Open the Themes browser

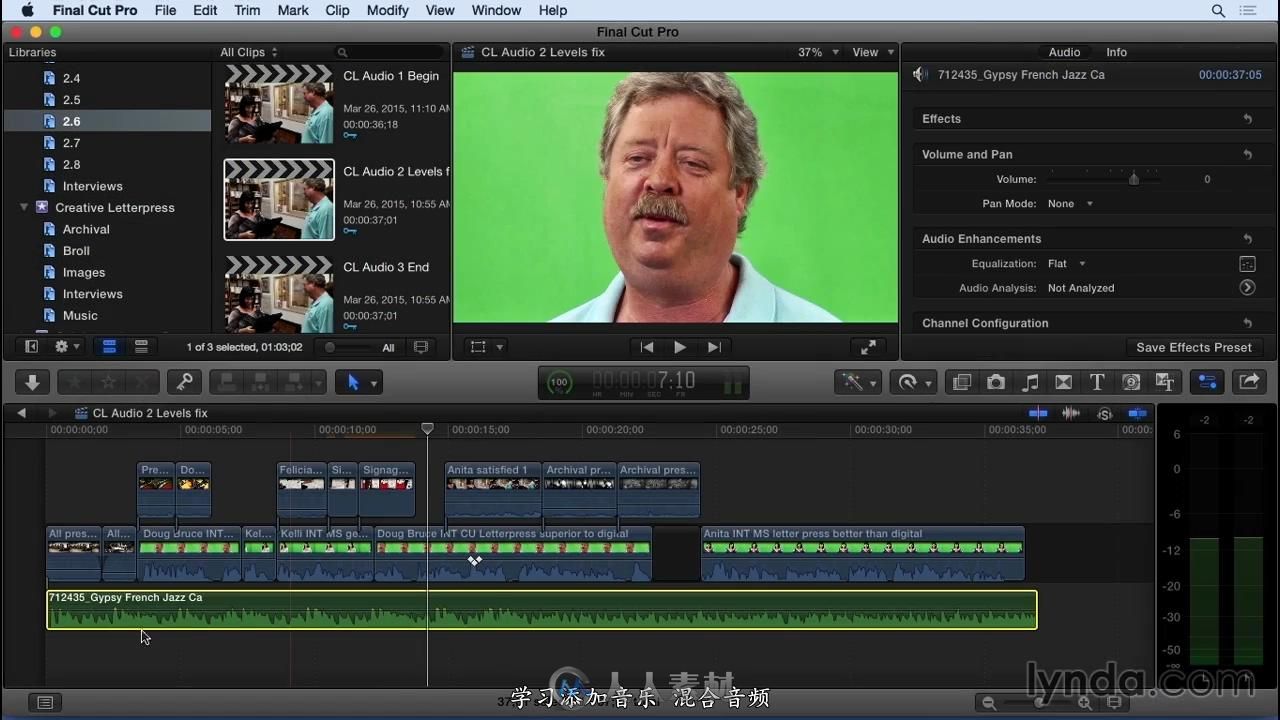pyautogui.click(x=1165, y=382)
